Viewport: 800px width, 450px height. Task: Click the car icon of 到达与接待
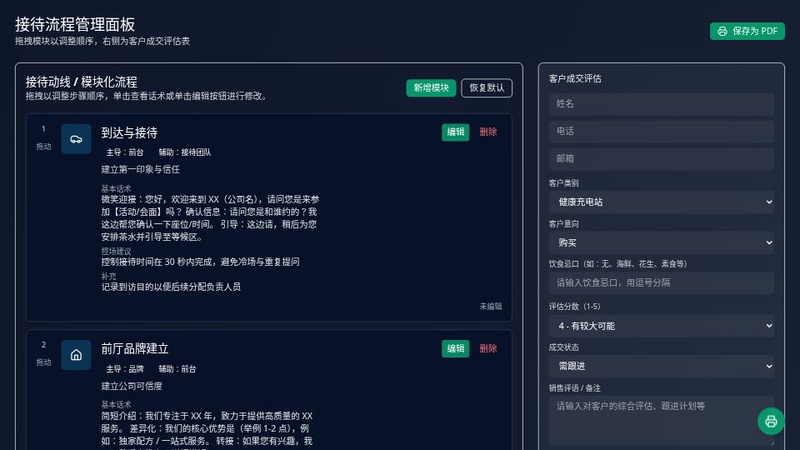click(x=76, y=139)
